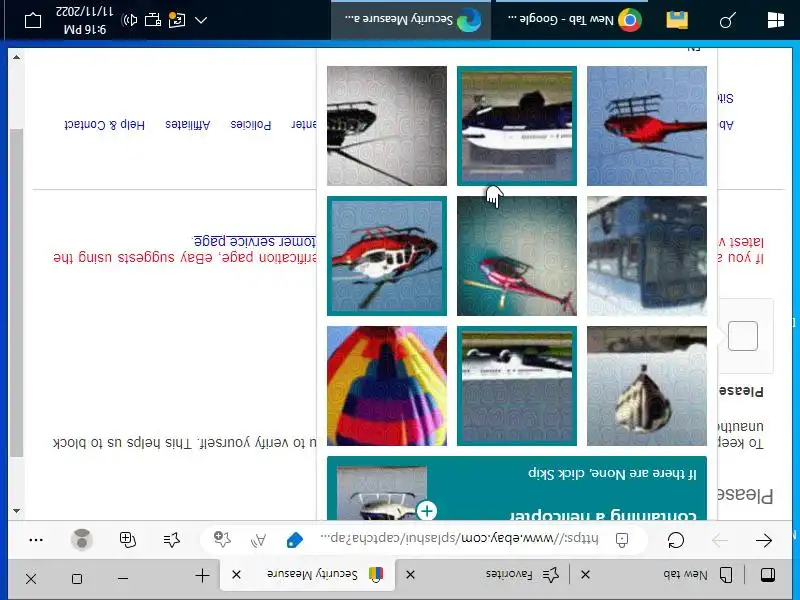Minimize the Edge browser window
Viewport: 800px width, 600px height.
[x=122, y=578]
